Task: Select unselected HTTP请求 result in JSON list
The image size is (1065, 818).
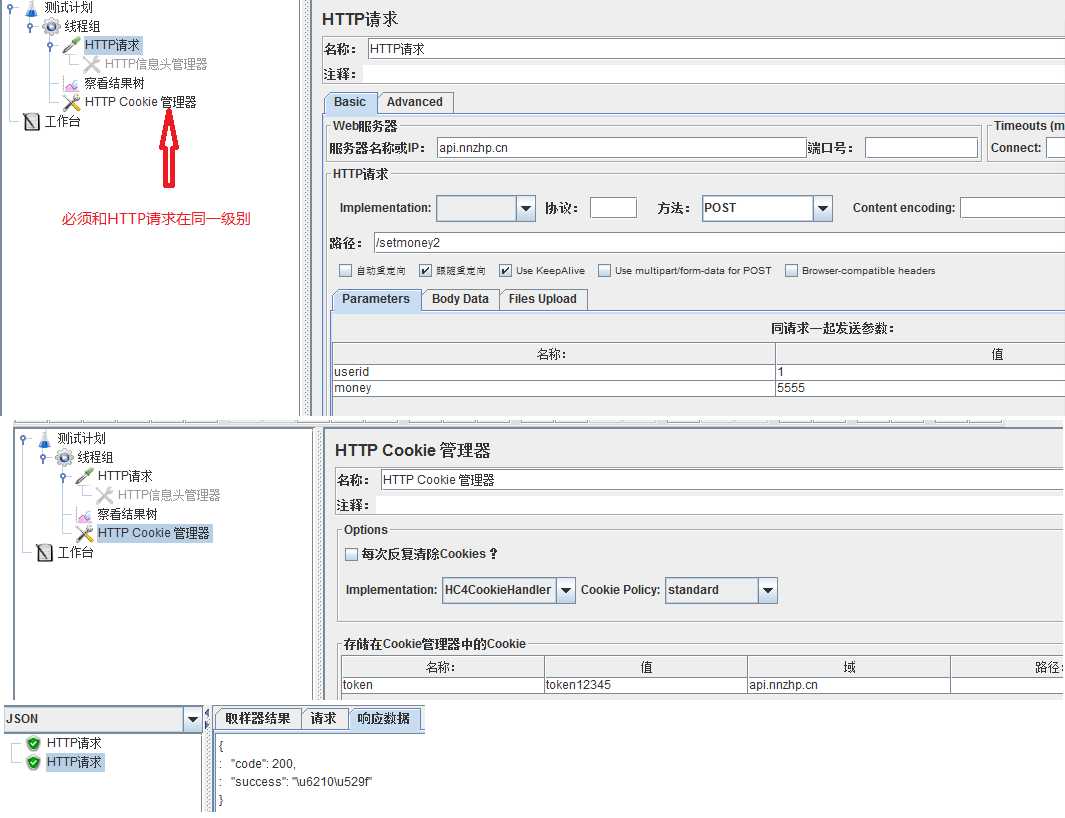Action: pyautogui.click(x=74, y=743)
